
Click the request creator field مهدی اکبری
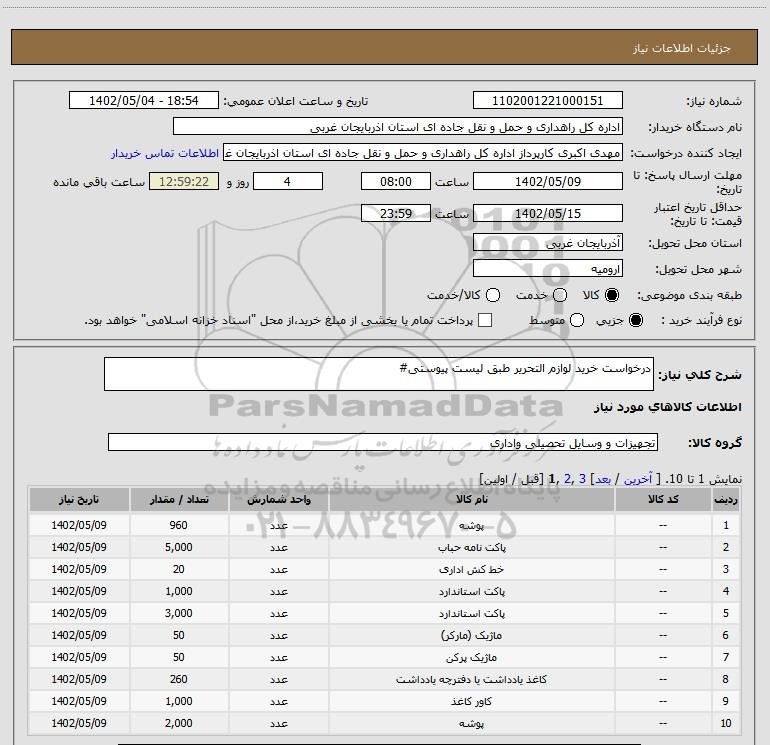point(423,153)
